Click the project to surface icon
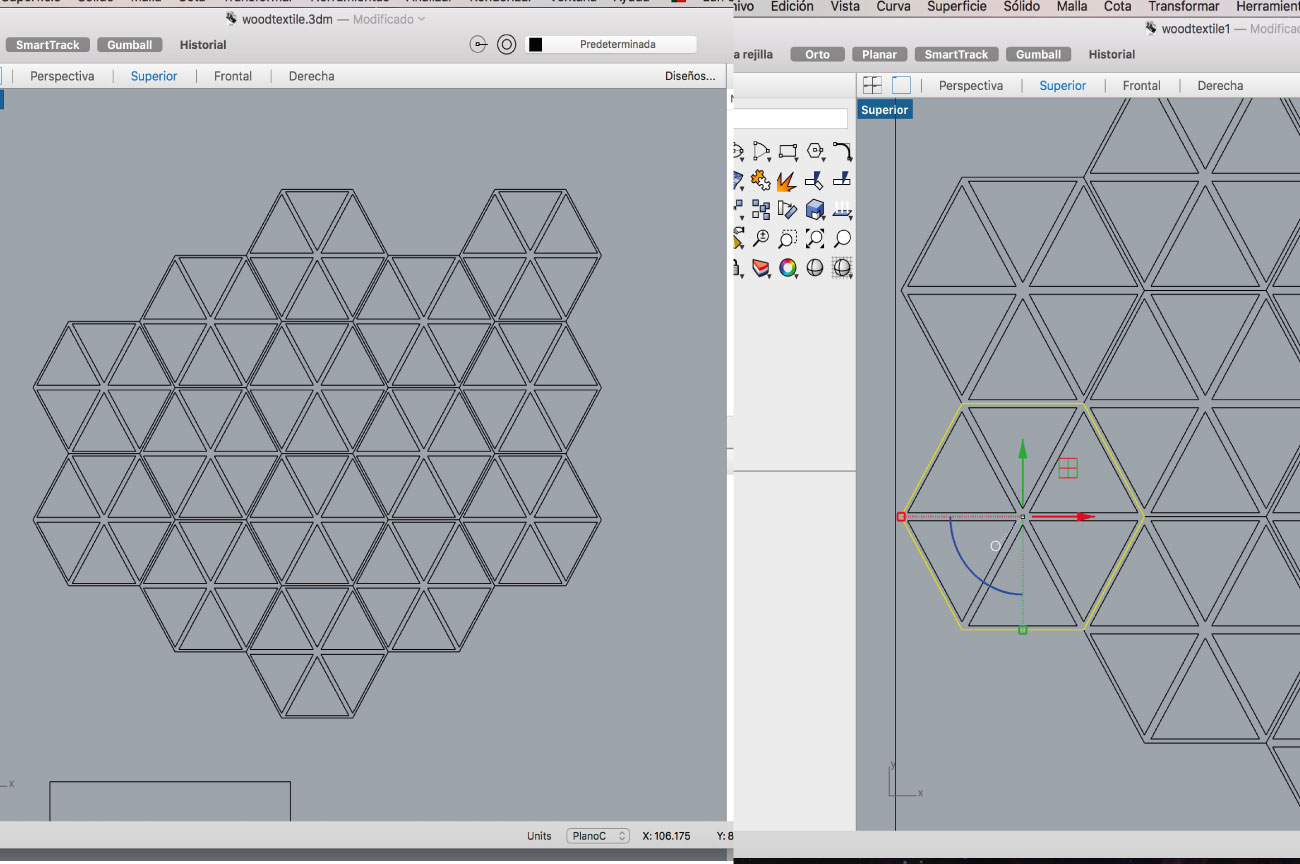Screen dimensions: 1300x864 tap(842, 209)
